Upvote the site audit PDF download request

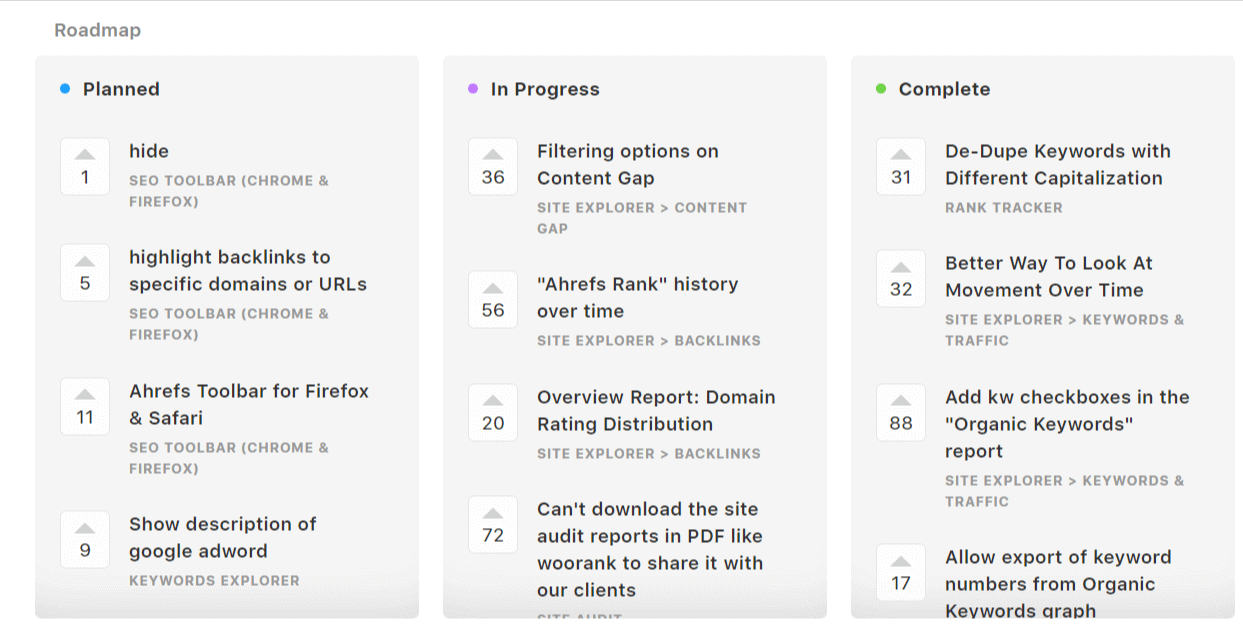point(493,524)
